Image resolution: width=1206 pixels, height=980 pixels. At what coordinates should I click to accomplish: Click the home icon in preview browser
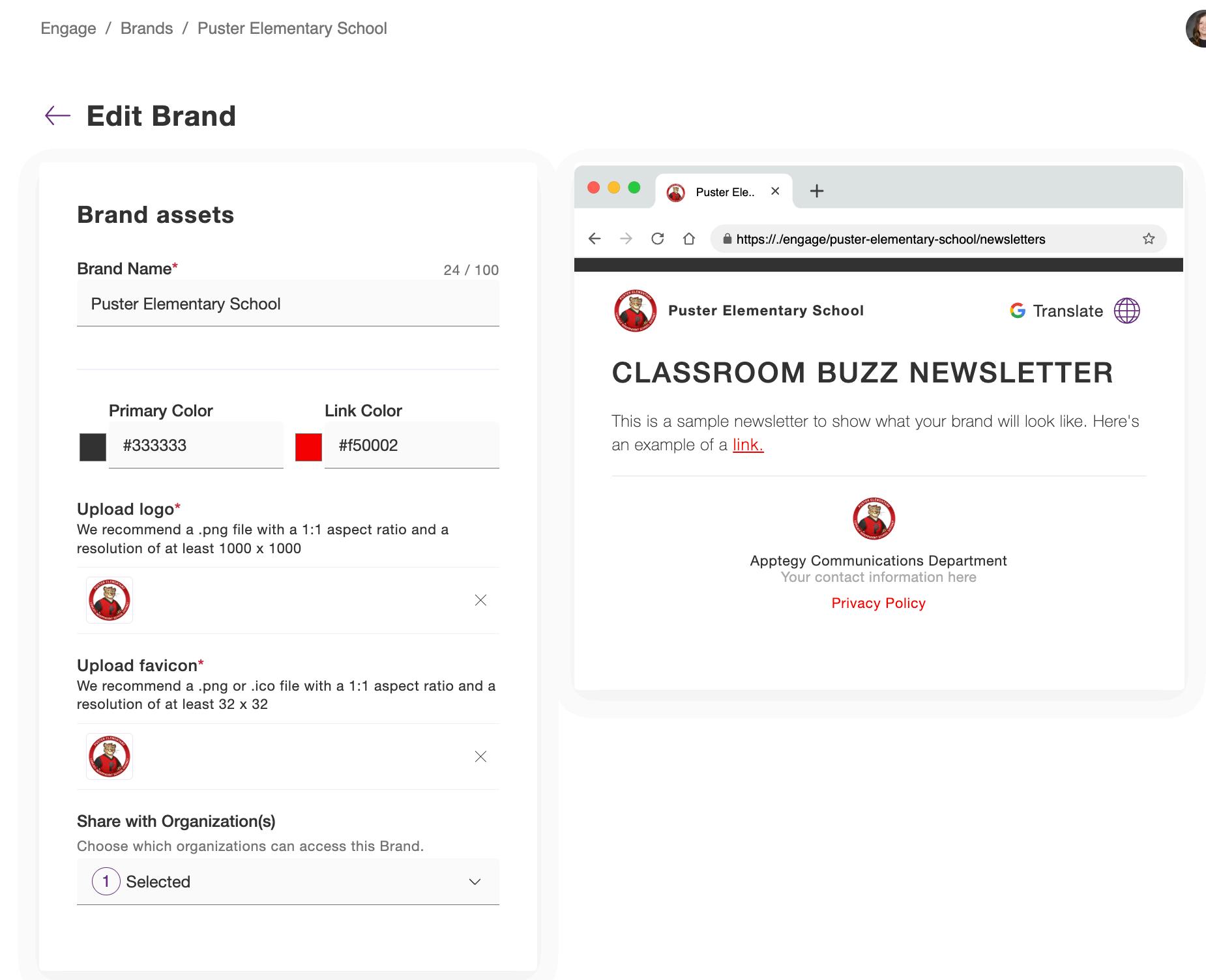(689, 239)
